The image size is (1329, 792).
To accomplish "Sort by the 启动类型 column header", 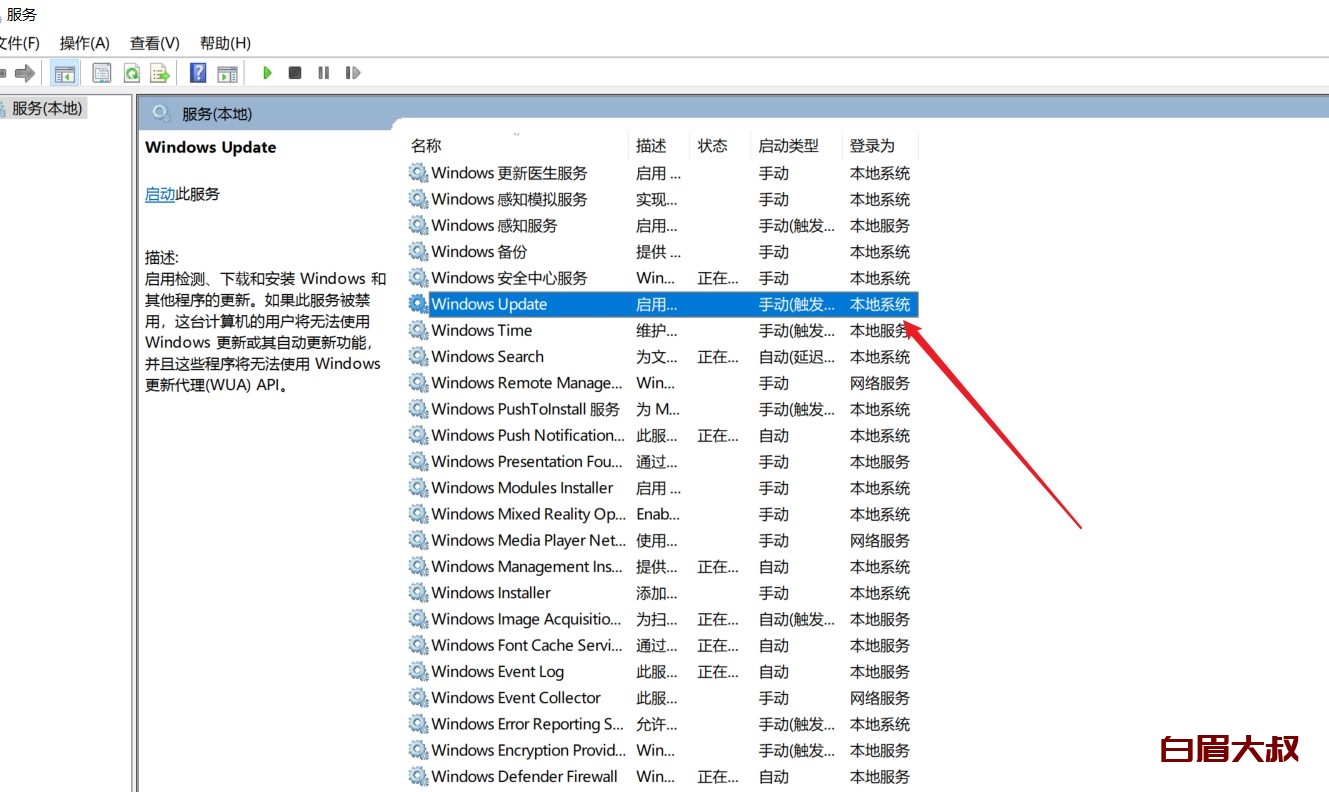I will [x=788, y=146].
